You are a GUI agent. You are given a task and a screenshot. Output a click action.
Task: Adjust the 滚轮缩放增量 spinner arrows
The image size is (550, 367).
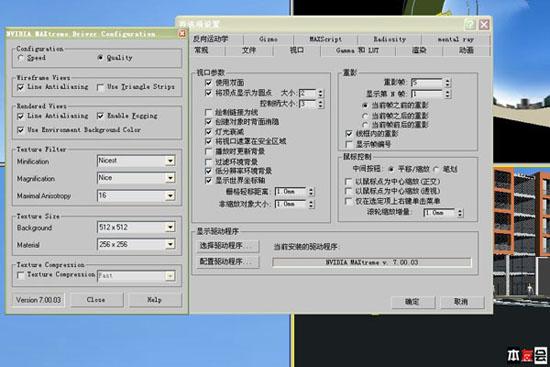[x=460, y=213]
